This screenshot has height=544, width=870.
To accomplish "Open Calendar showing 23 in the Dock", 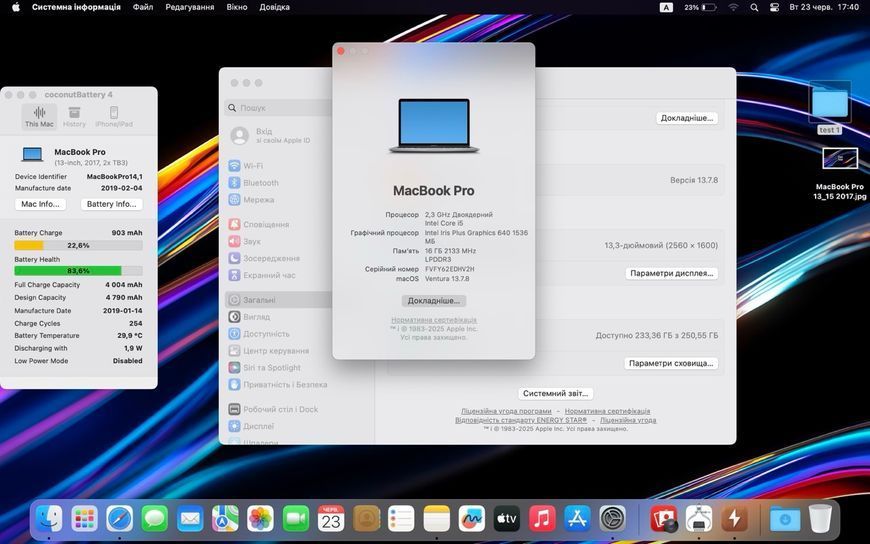I will point(331,519).
